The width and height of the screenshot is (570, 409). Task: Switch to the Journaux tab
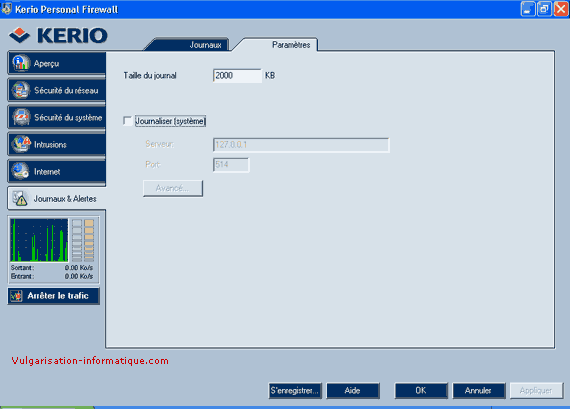[x=205, y=45]
